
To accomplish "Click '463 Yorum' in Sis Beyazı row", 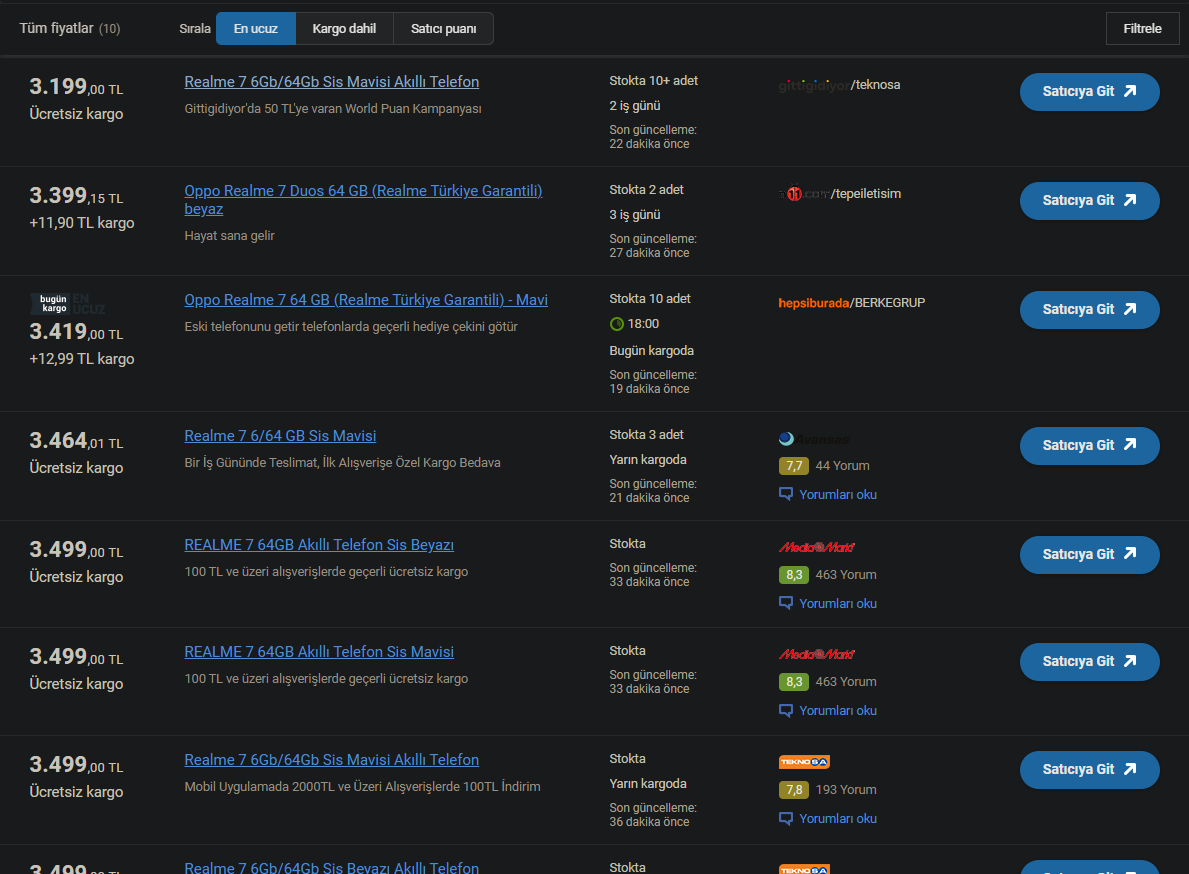I will (846, 575).
